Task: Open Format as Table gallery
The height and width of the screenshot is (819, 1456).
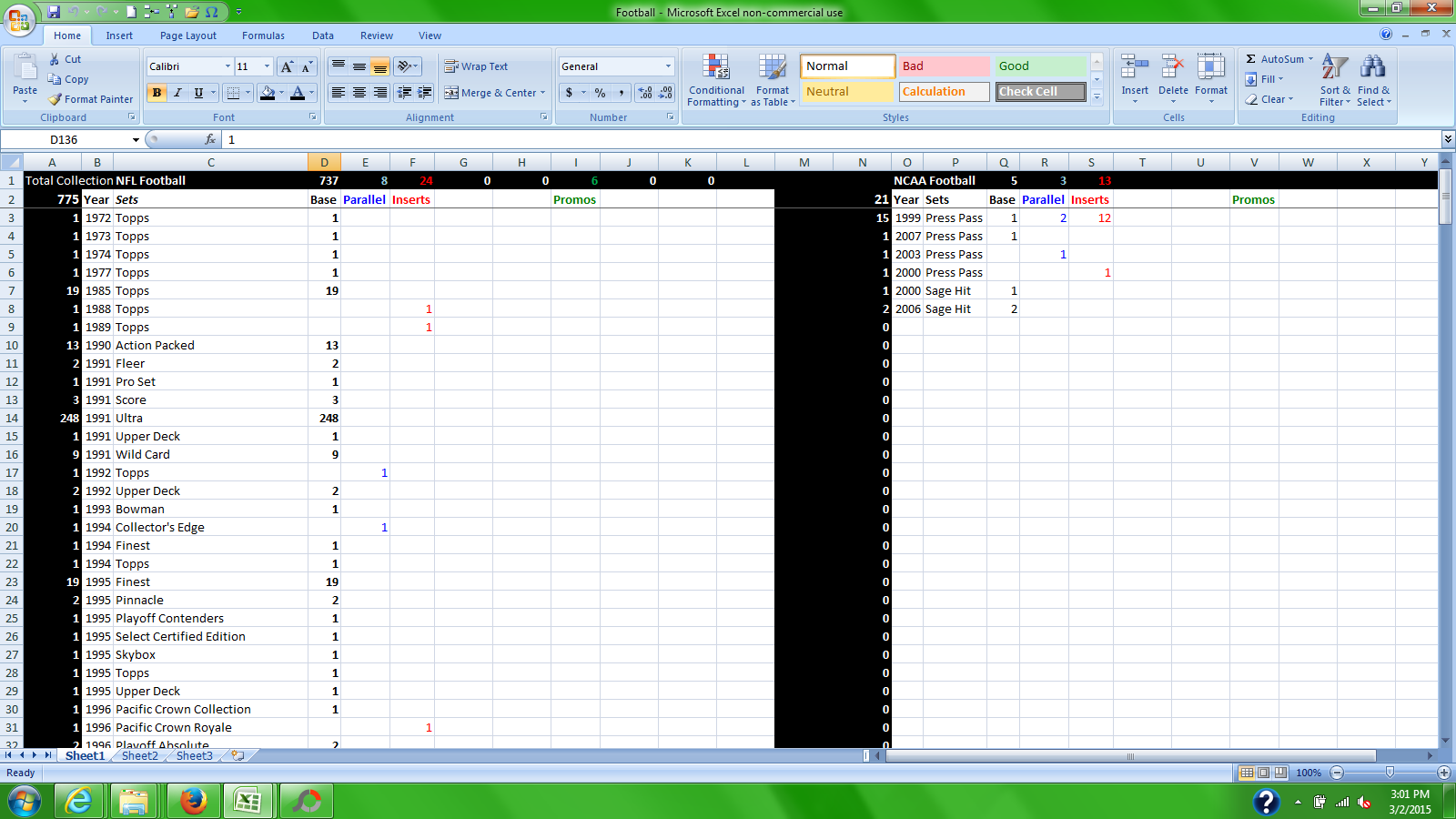Action: tap(773, 80)
